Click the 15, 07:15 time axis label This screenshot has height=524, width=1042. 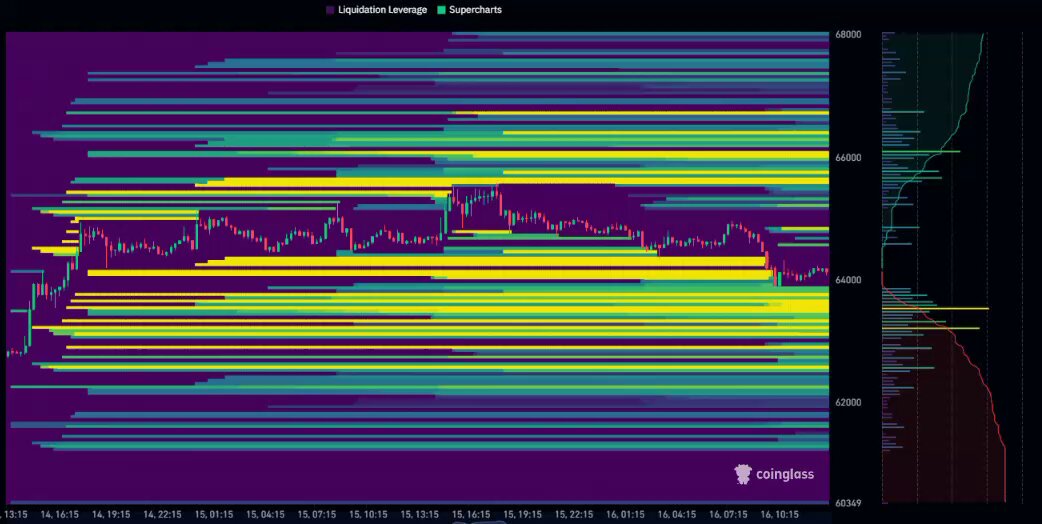(x=317, y=515)
